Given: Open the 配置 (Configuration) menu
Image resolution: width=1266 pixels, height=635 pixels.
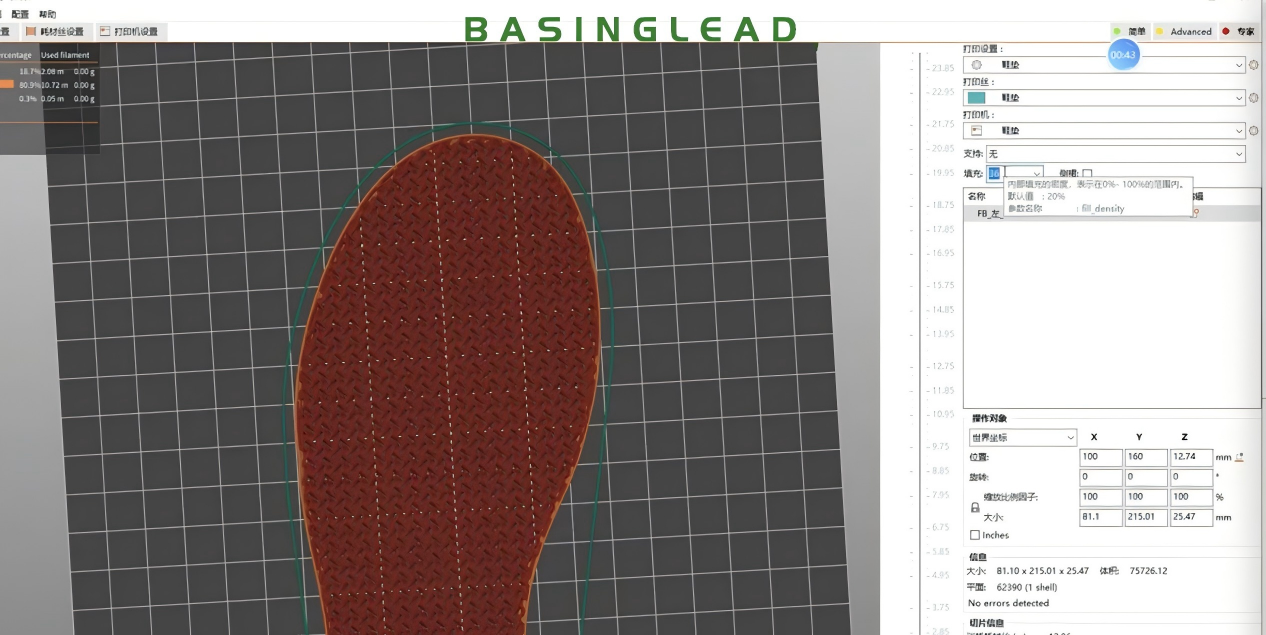Looking at the screenshot, I should tap(20, 15).
